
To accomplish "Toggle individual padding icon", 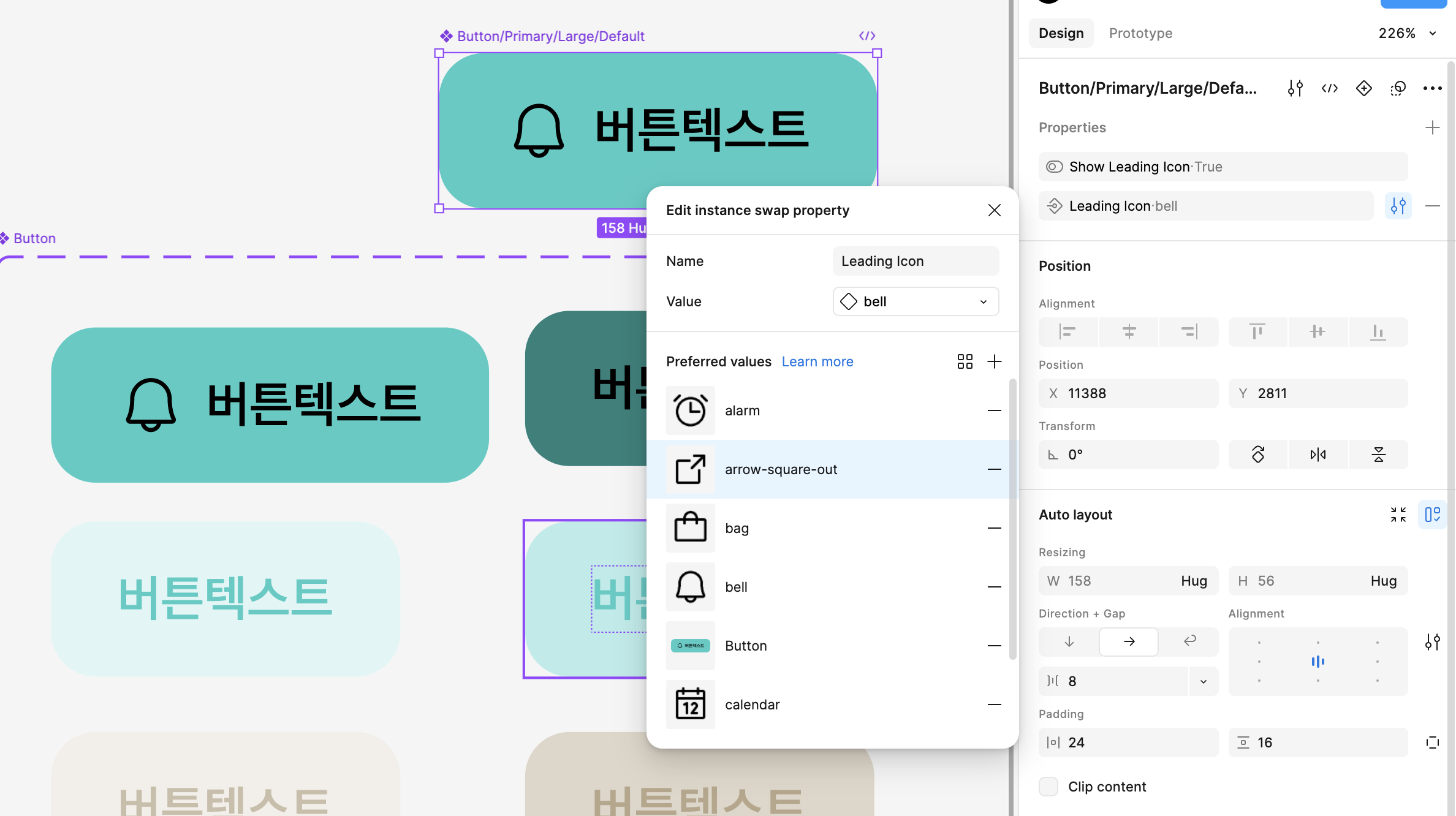I will pyautogui.click(x=1432, y=742).
